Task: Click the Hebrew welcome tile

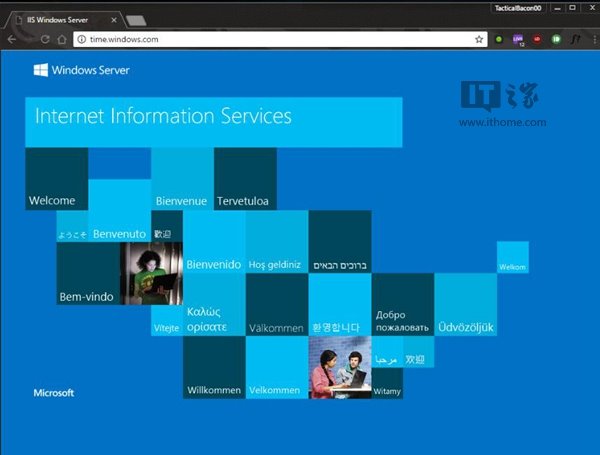Action: (x=340, y=241)
